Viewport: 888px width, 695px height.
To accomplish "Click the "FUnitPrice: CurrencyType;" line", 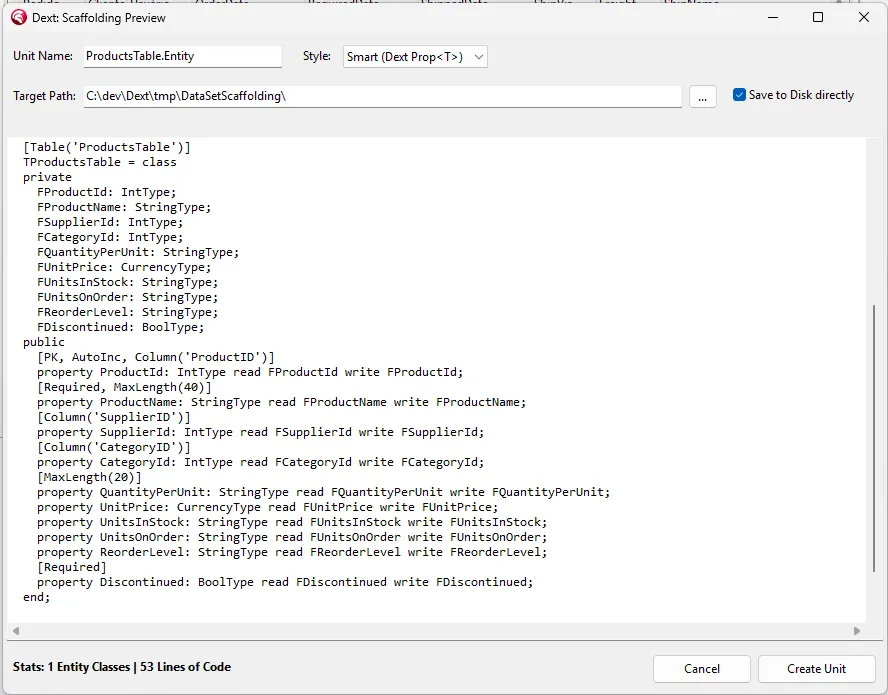I will tap(124, 267).
